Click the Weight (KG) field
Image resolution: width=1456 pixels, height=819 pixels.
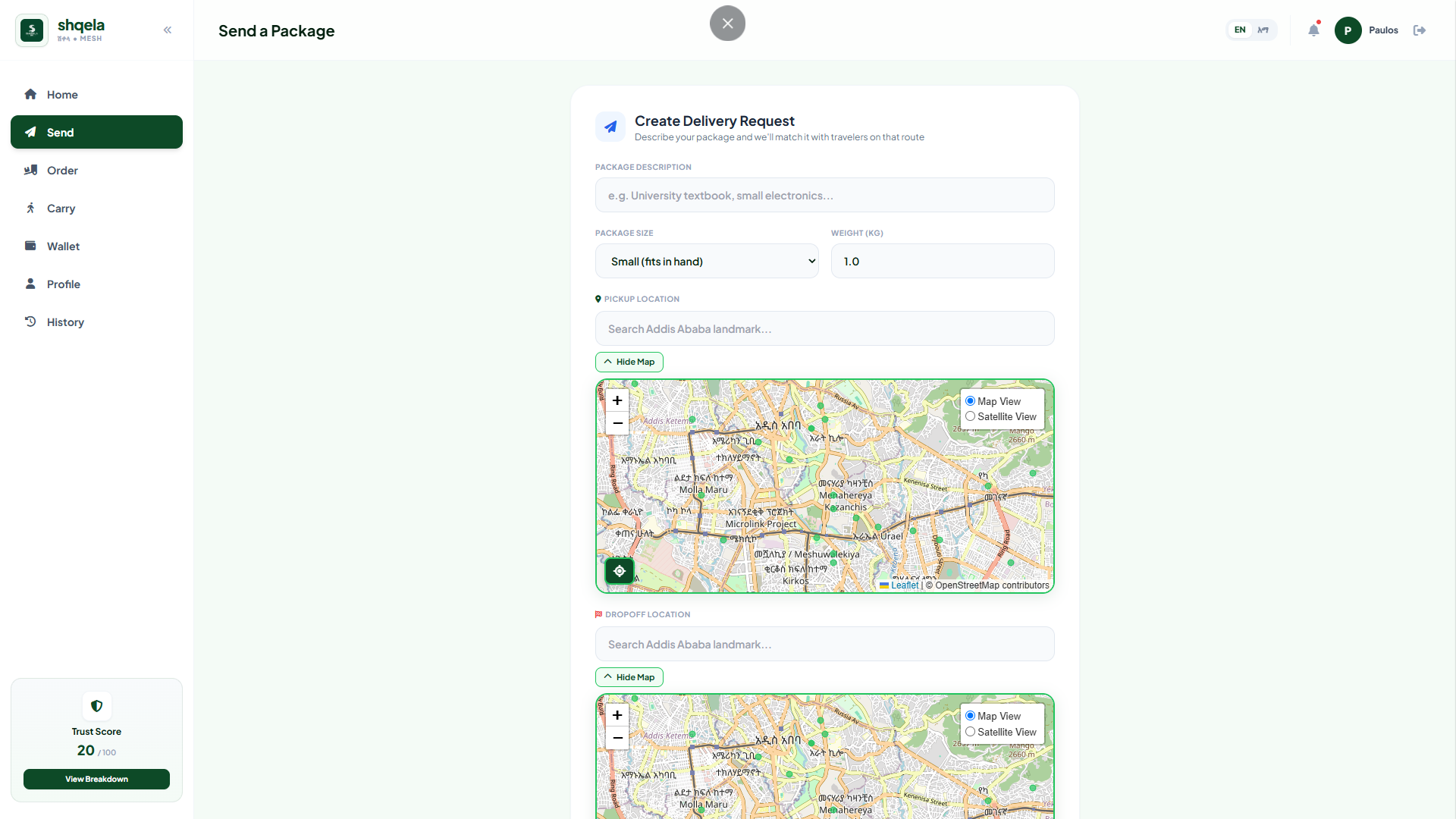tap(943, 261)
